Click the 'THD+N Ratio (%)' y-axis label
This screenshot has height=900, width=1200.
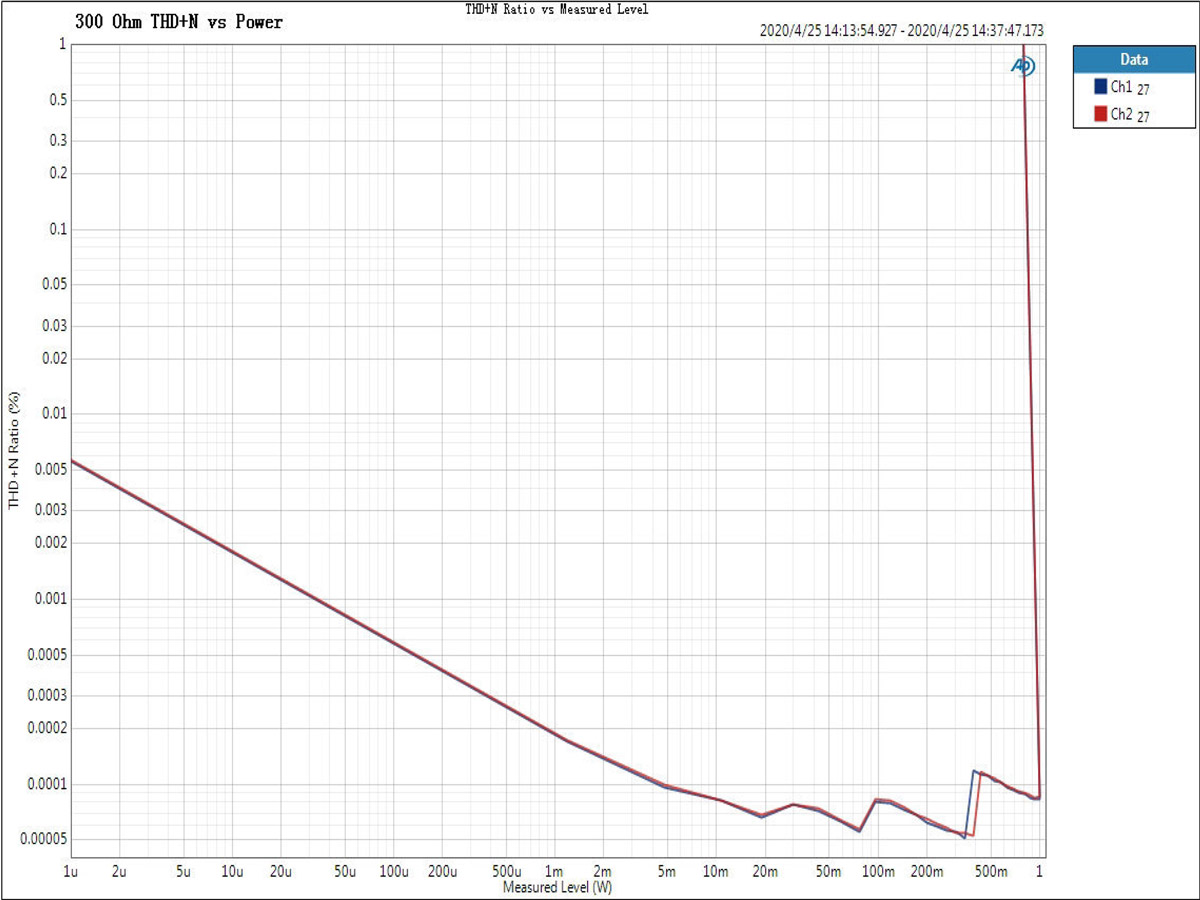tap(14, 451)
